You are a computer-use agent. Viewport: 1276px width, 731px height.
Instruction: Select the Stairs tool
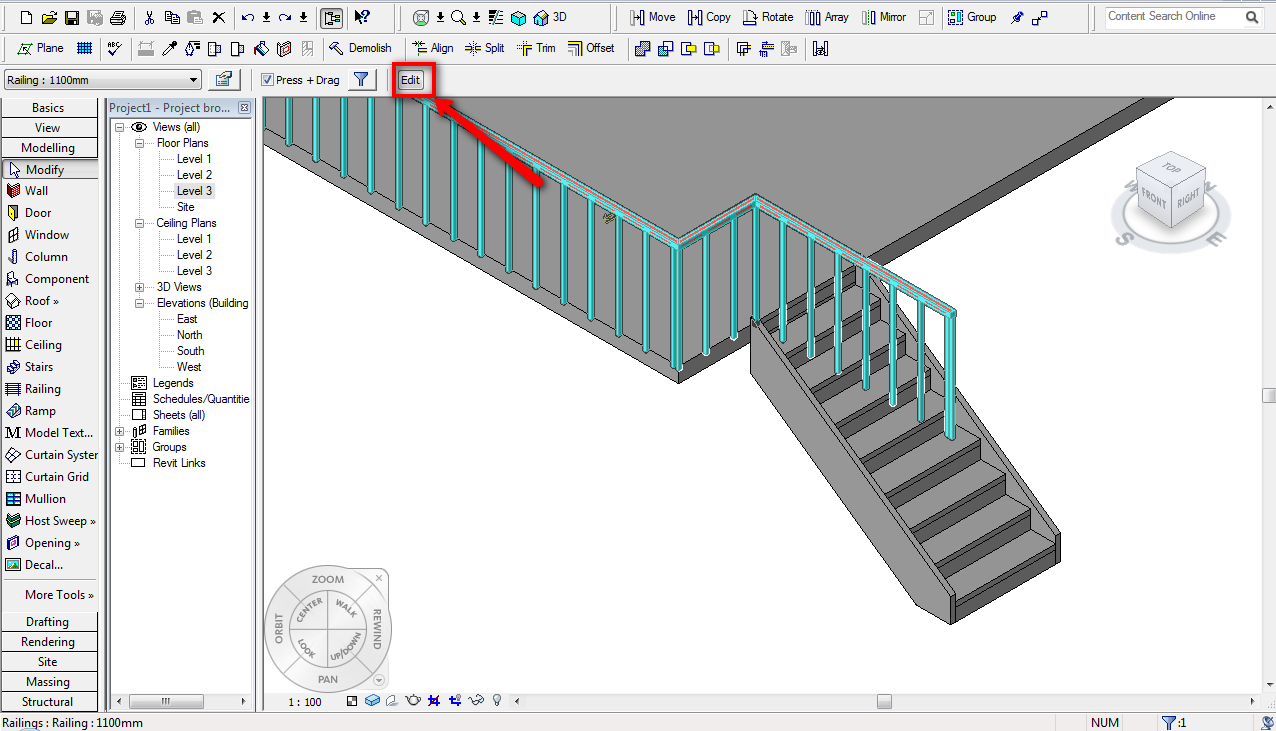(38, 367)
